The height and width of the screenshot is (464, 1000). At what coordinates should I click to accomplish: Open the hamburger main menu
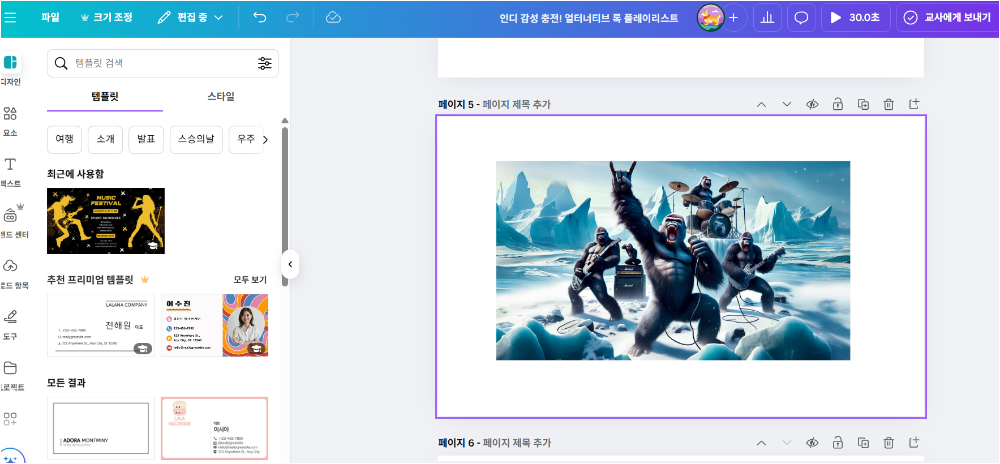[x=10, y=18]
